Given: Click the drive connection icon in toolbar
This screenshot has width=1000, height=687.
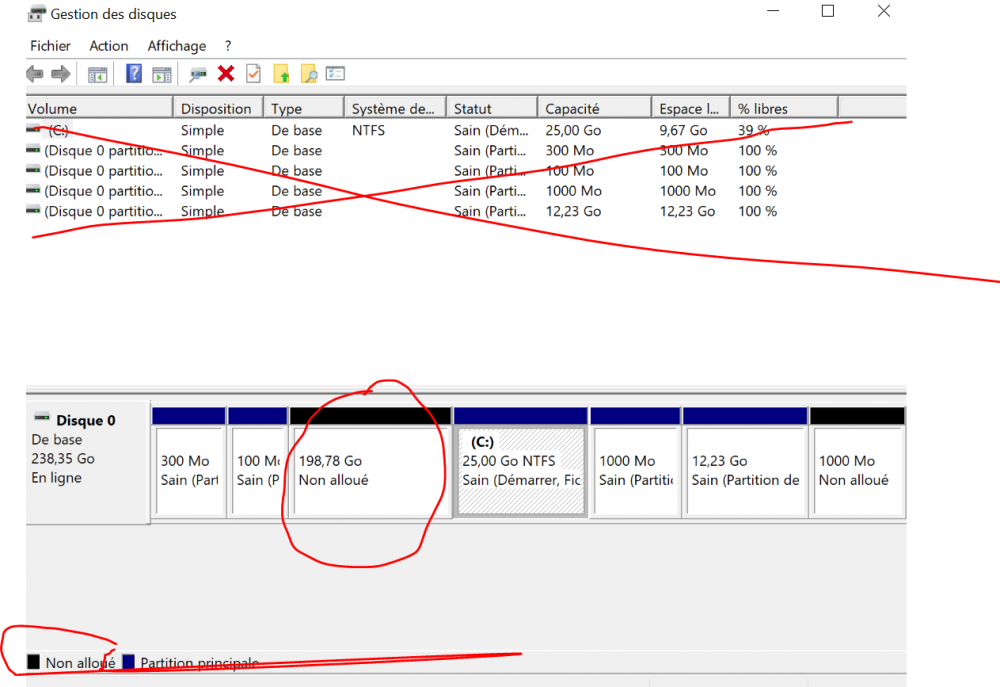Looking at the screenshot, I should point(198,74).
